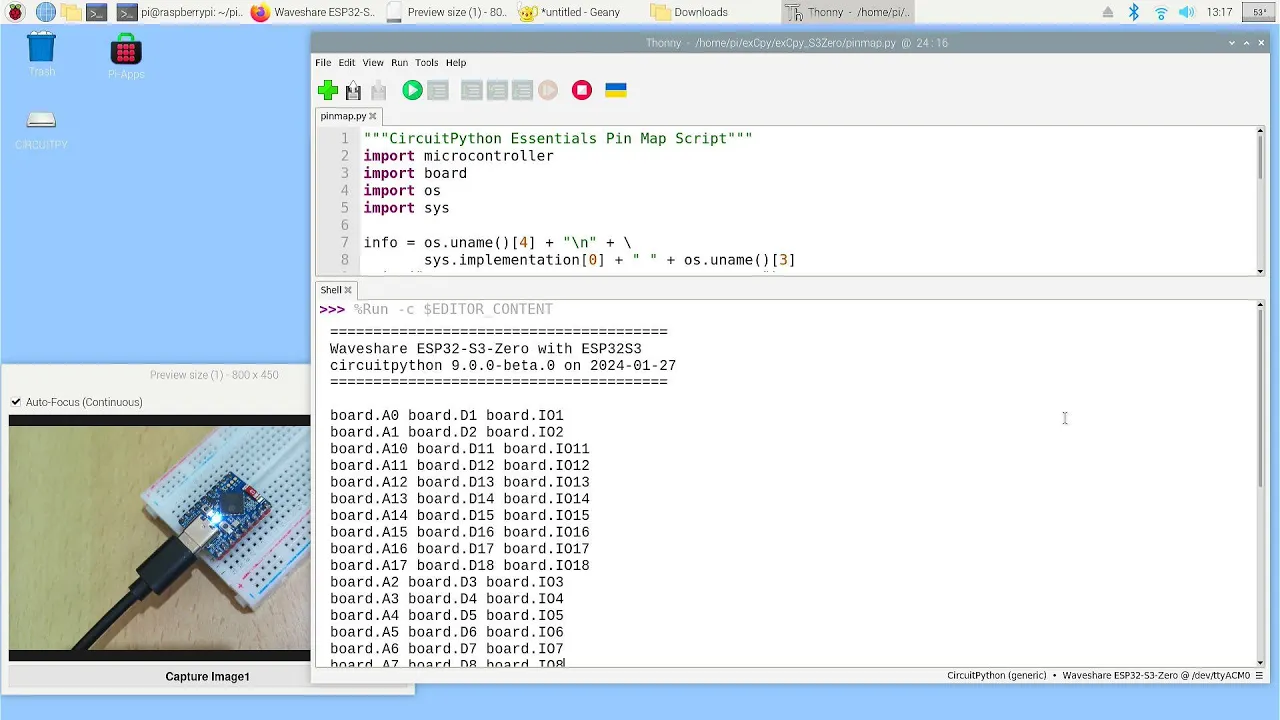This screenshot has height=720, width=1280.
Task: Stop the backend with red stop icon
Action: coord(582,91)
